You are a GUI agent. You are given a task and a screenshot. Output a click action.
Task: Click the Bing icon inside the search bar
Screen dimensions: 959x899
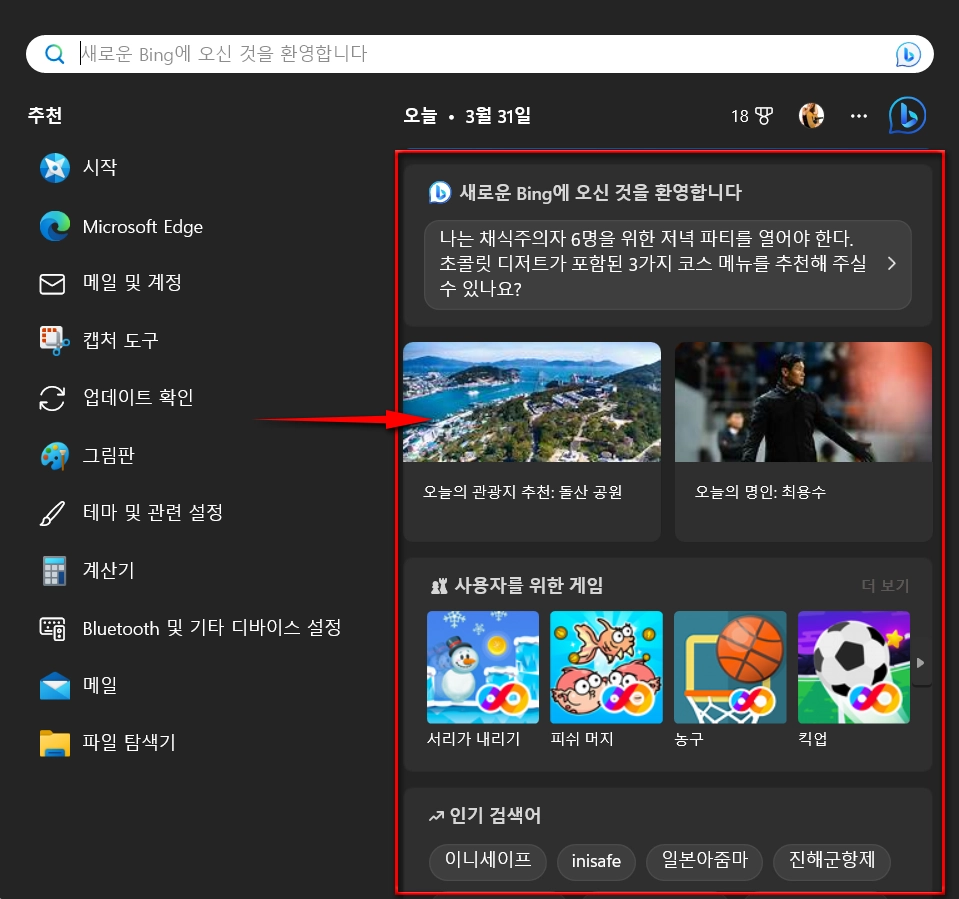(x=907, y=55)
